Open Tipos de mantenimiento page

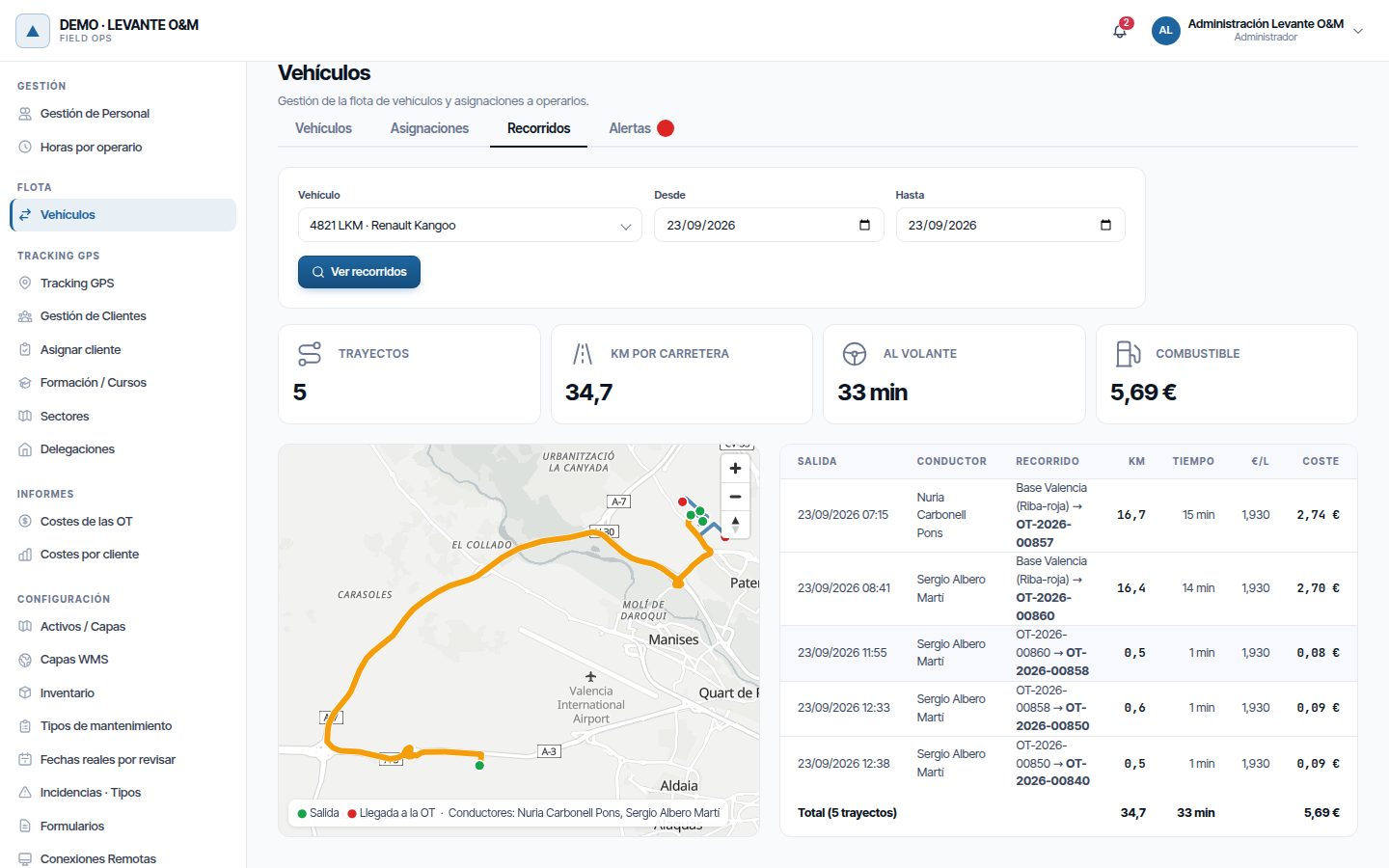(x=123, y=726)
